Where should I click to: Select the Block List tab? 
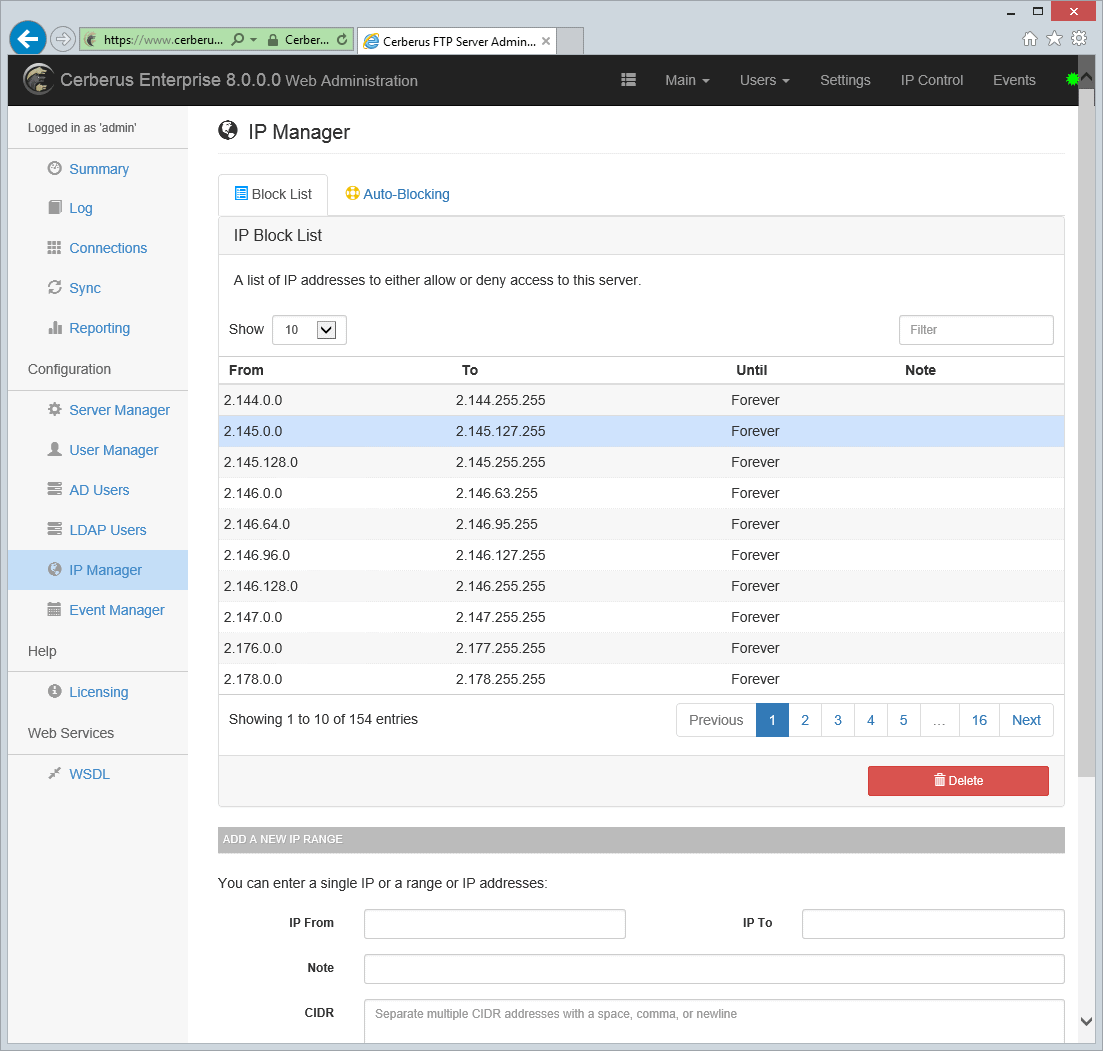click(x=273, y=194)
